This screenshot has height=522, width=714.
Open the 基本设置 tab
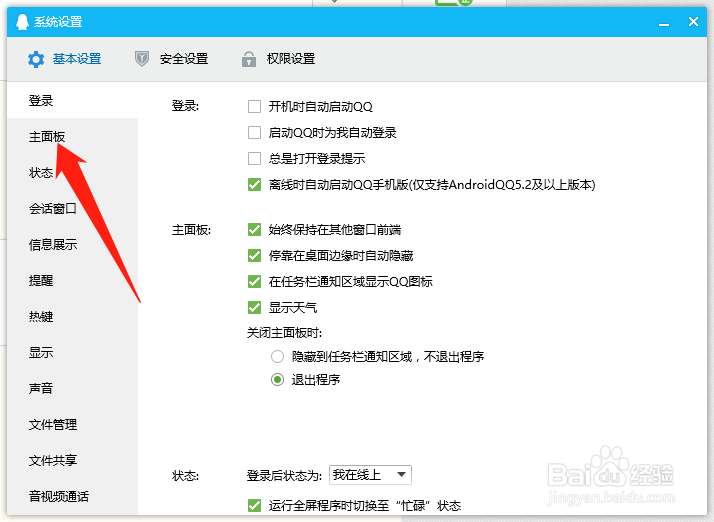coord(64,59)
